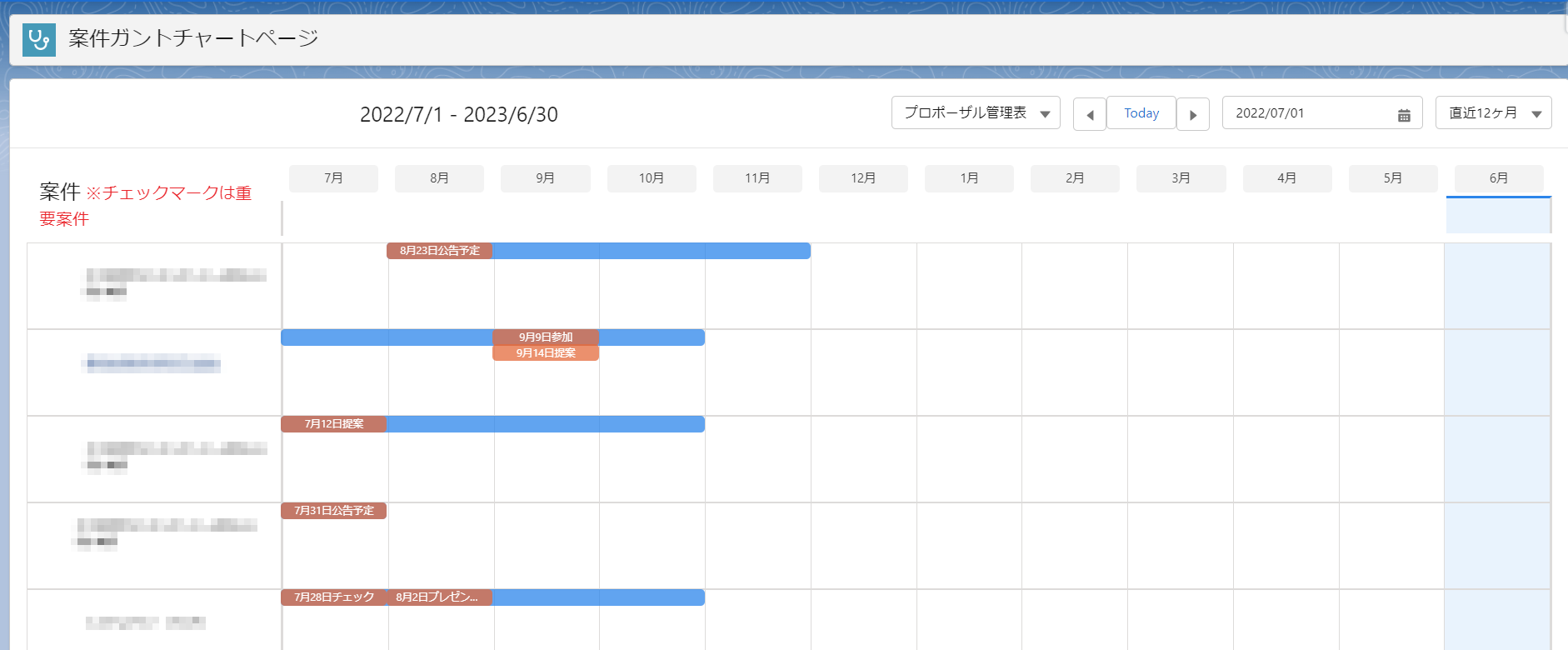1568x650 pixels.
Task: Click the 7月12日提案 milestone bar
Action: click(x=334, y=424)
